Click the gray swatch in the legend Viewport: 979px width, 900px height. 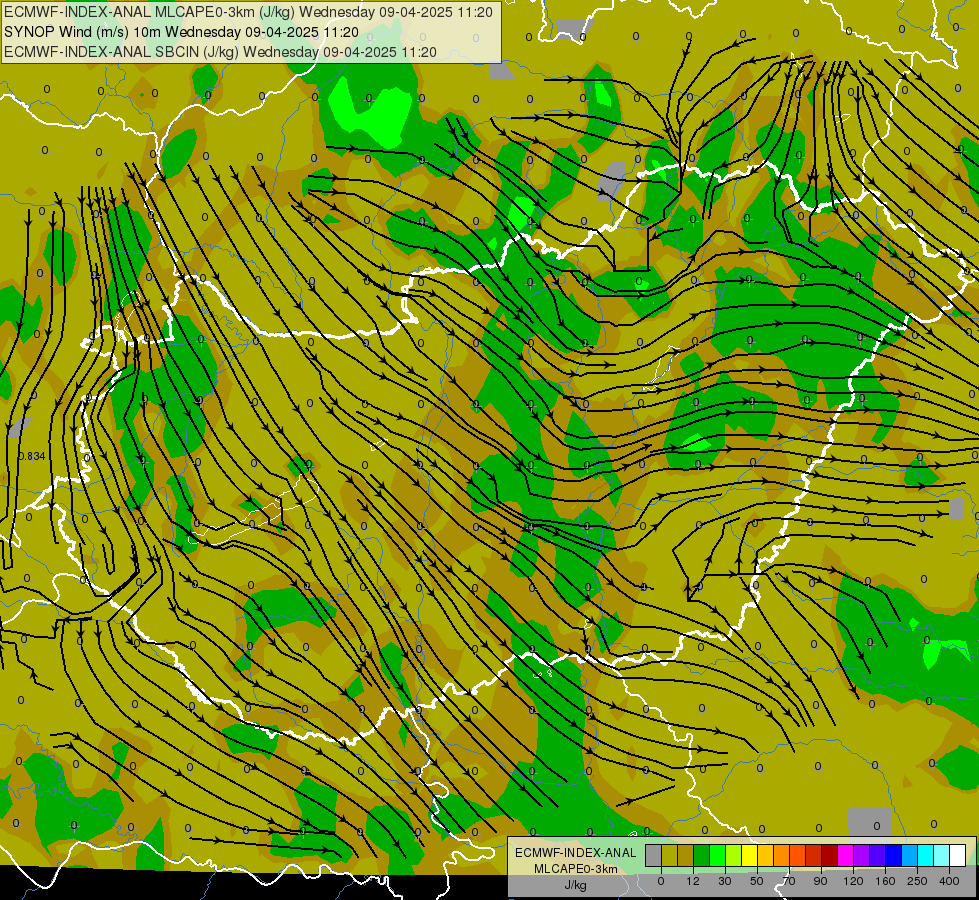653,855
